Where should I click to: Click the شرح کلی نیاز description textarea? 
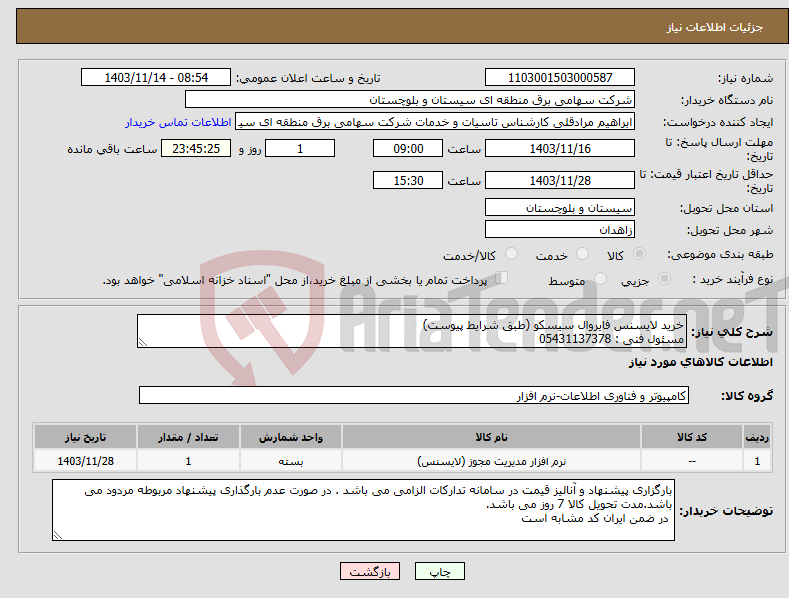click(412, 331)
